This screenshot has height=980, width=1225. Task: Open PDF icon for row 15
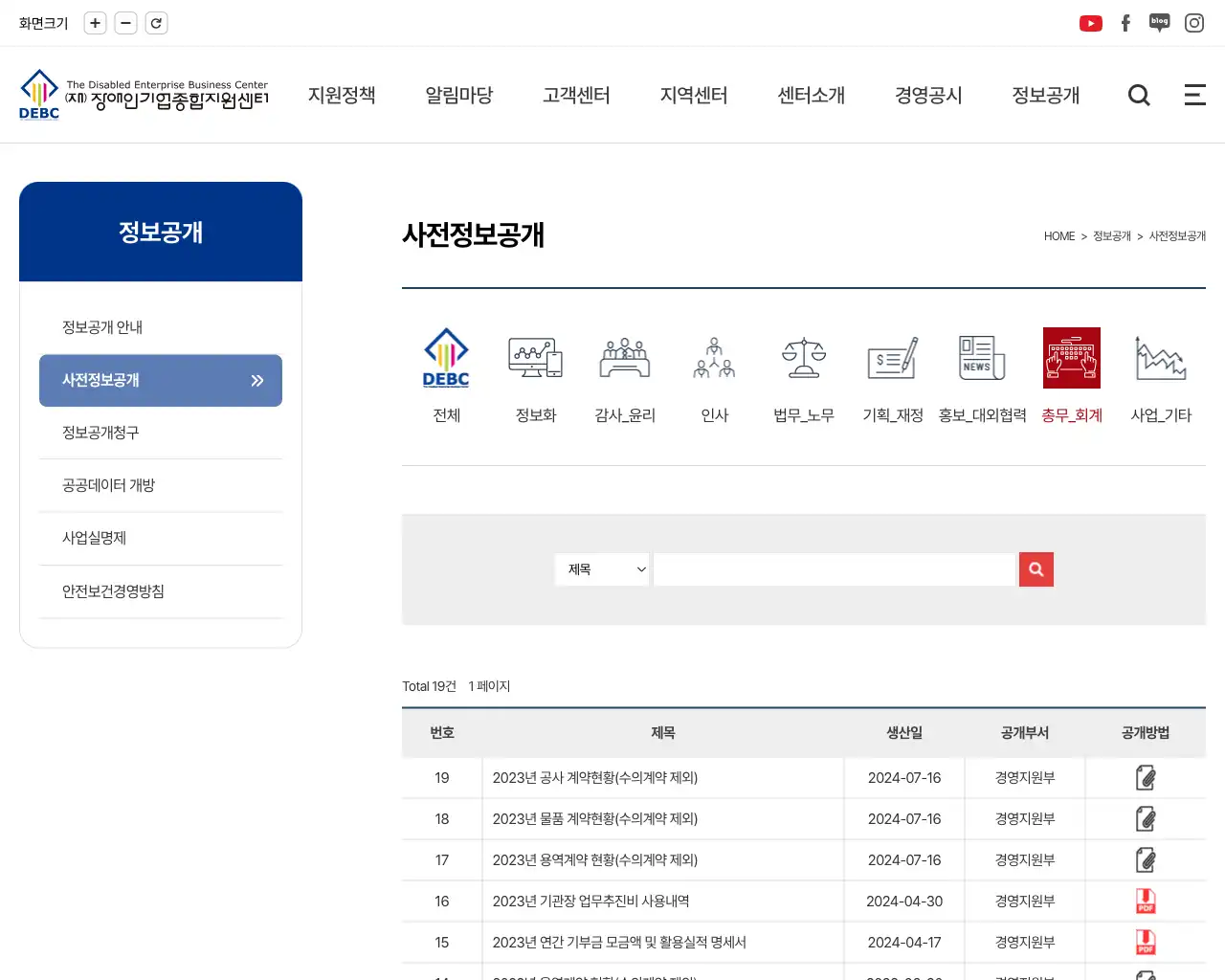click(1146, 943)
